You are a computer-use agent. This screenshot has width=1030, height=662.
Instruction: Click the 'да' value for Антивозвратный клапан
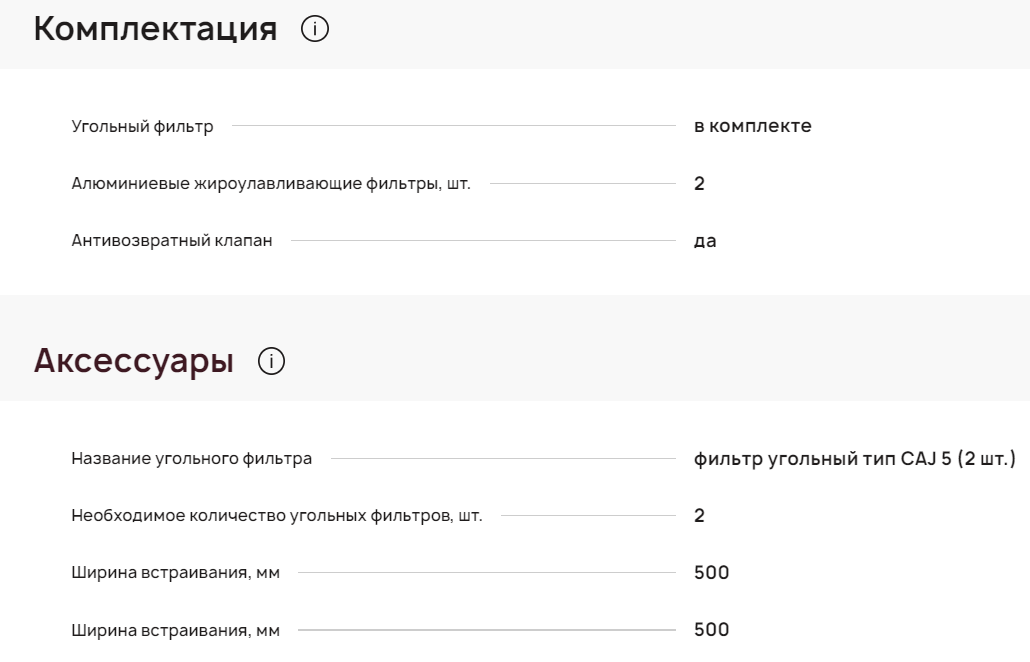pos(705,241)
